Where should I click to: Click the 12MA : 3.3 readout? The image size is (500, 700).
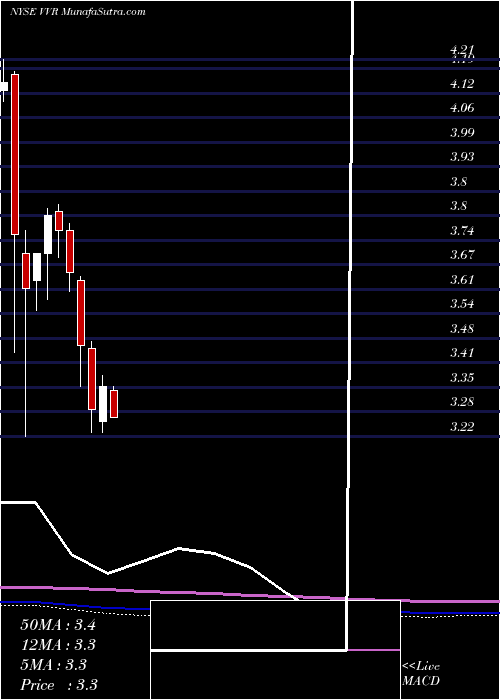[x=58, y=645]
